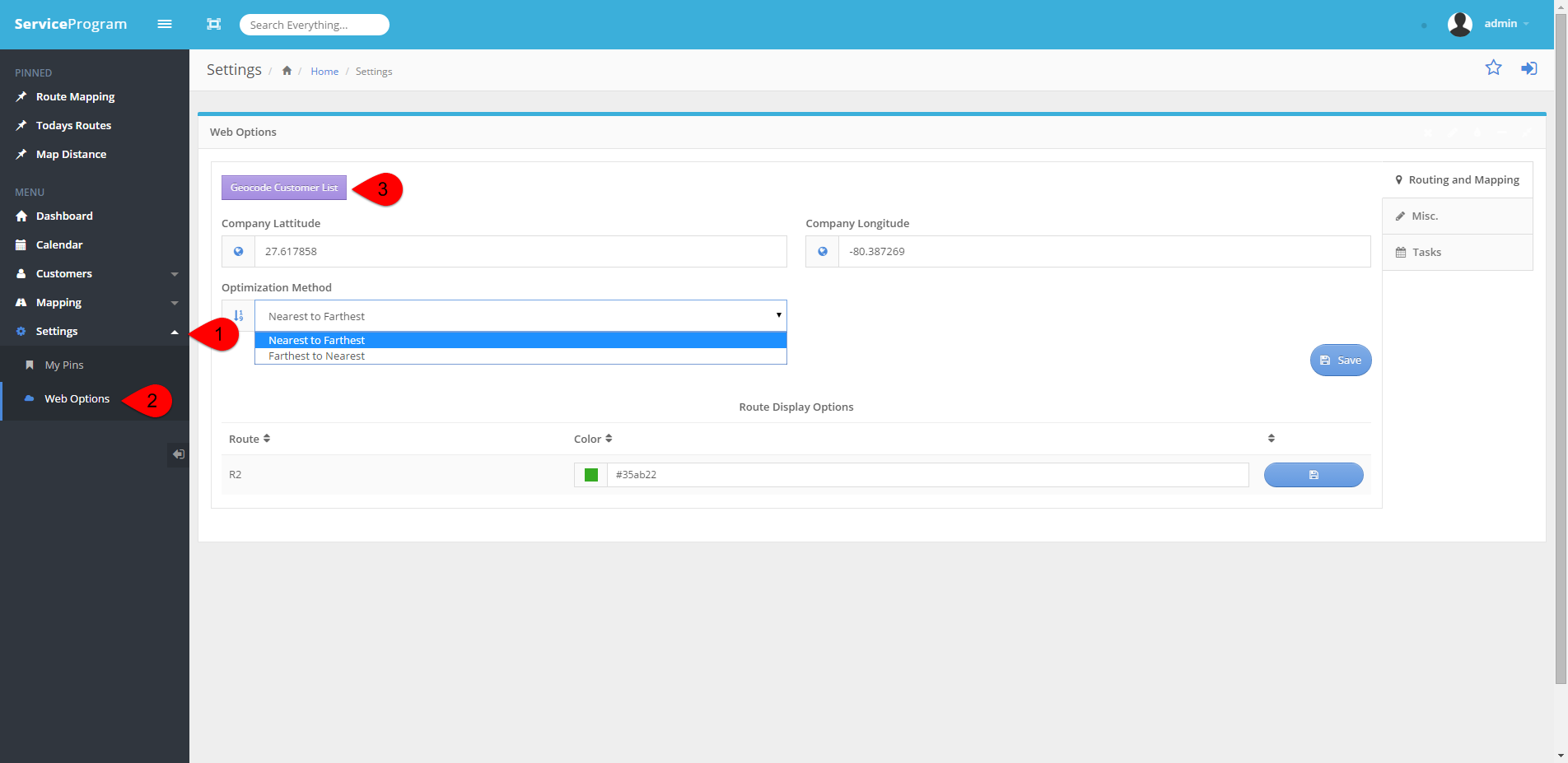Click the pin icon beside Map Distance
The image size is (1568, 763).
(21, 155)
